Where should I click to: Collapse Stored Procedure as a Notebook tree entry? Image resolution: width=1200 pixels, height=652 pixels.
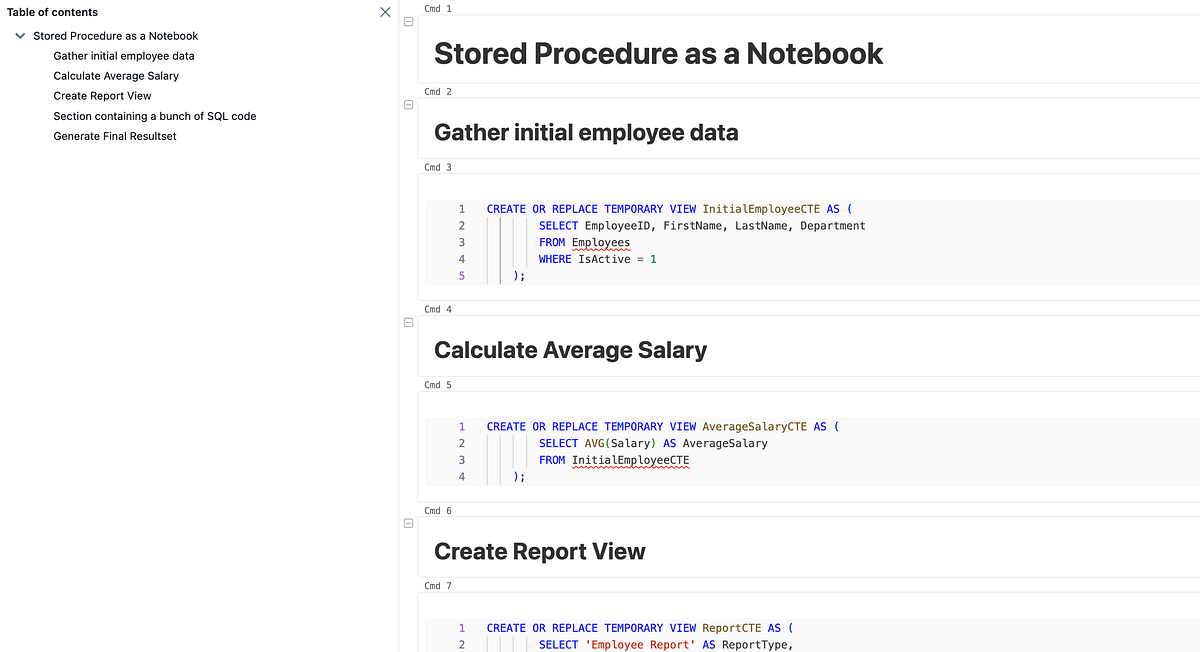[x=19, y=35]
